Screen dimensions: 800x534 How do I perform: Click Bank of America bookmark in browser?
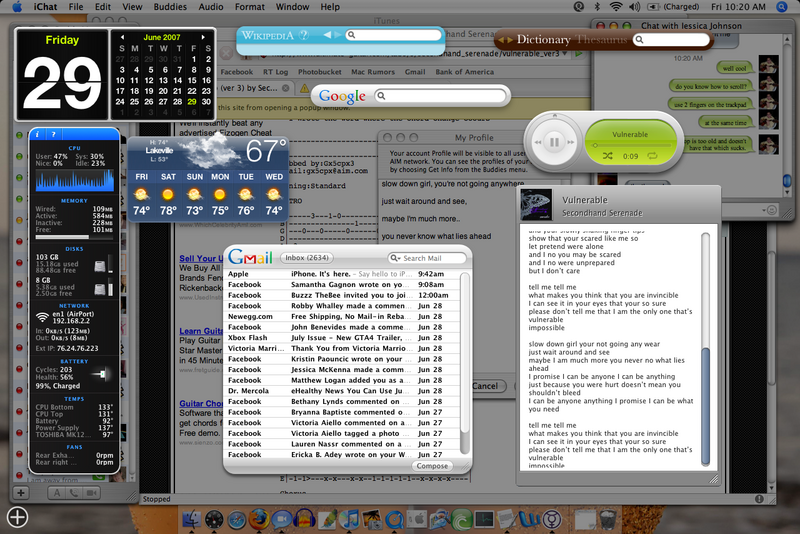pos(464,72)
